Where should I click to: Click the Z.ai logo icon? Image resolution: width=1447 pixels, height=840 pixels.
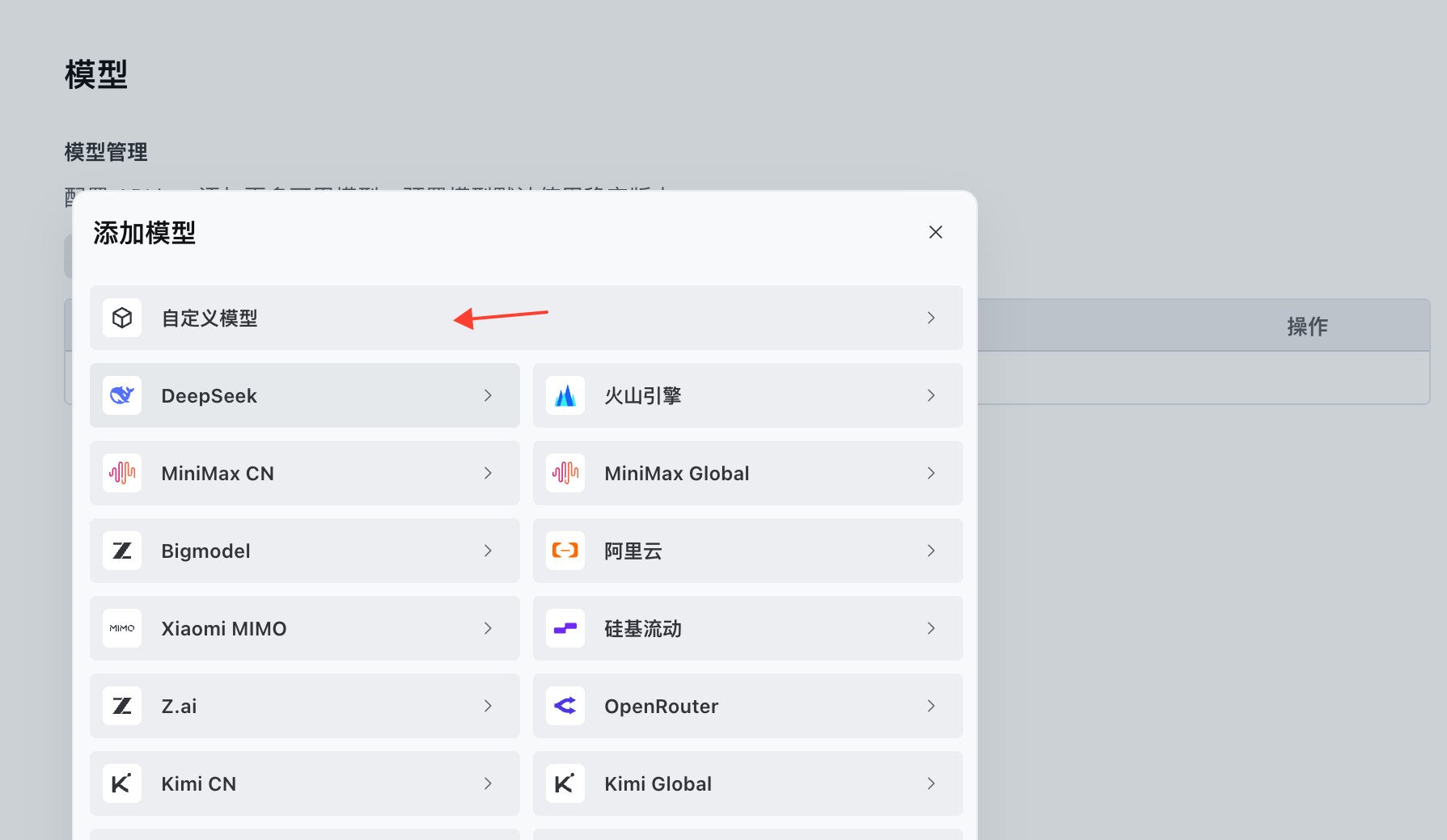pos(122,706)
